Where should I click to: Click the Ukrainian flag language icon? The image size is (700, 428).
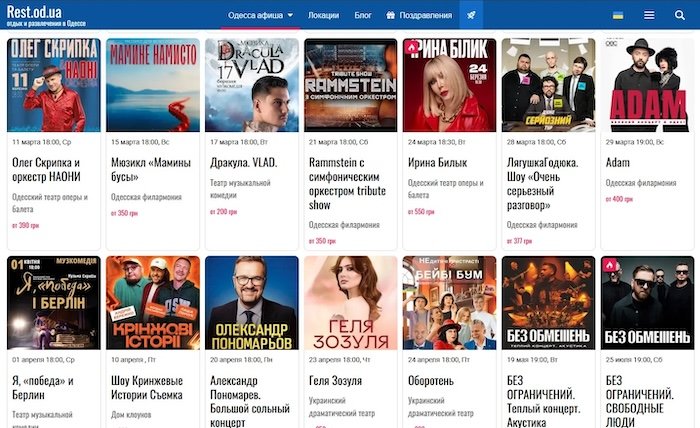coord(618,15)
